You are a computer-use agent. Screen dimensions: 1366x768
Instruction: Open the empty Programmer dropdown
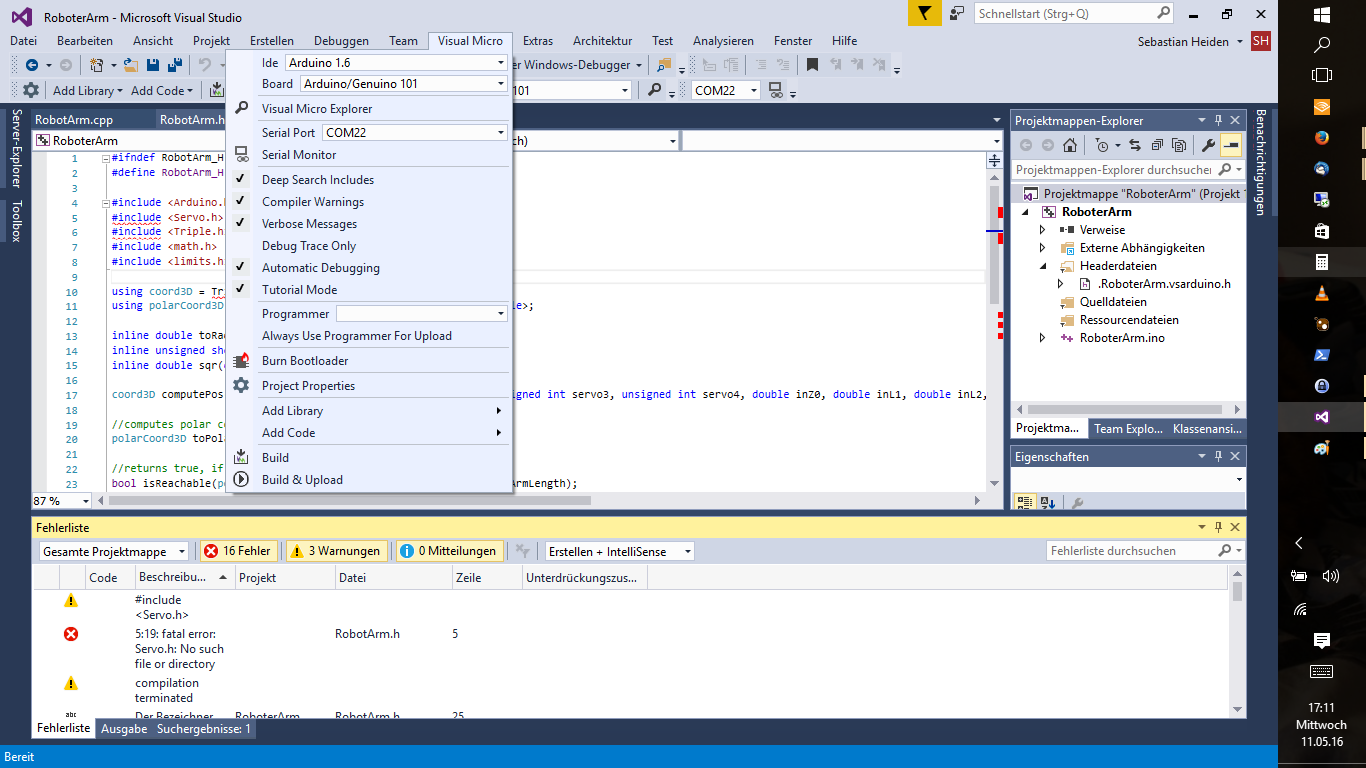coord(421,314)
